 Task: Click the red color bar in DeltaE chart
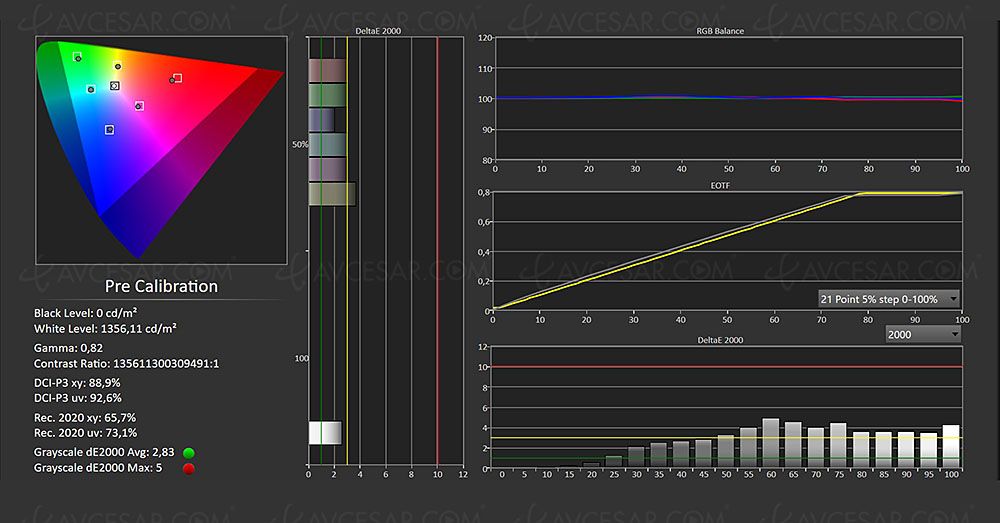pyautogui.click(x=327, y=70)
